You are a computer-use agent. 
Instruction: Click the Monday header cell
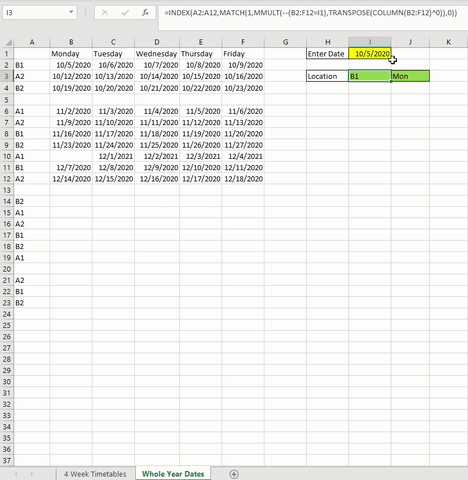(71, 54)
